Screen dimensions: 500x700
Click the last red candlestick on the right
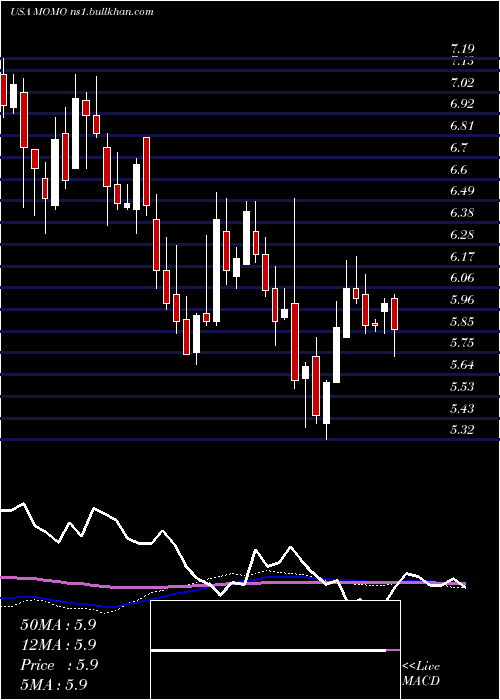(x=394, y=314)
